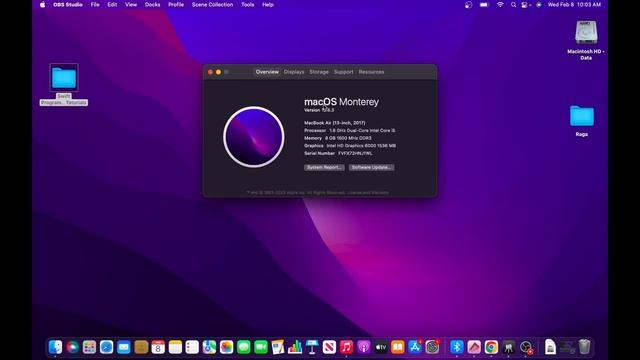640x360 pixels.
Task: Open Wi-Fi status in menu bar
Action: click(x=500, y=4)
